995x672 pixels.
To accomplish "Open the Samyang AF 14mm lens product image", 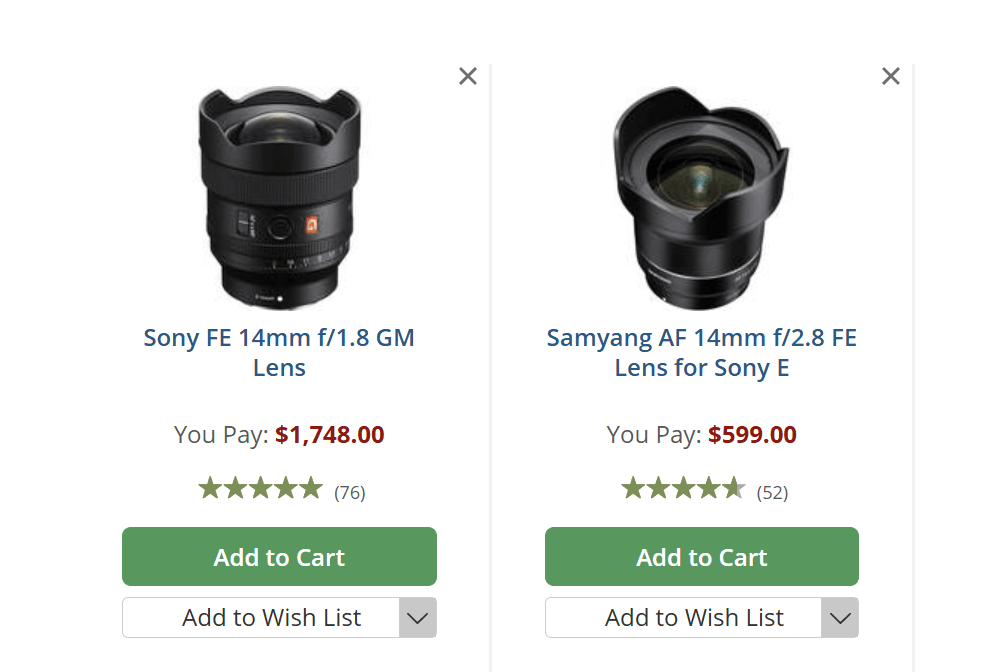I will [x=701, y=196].
